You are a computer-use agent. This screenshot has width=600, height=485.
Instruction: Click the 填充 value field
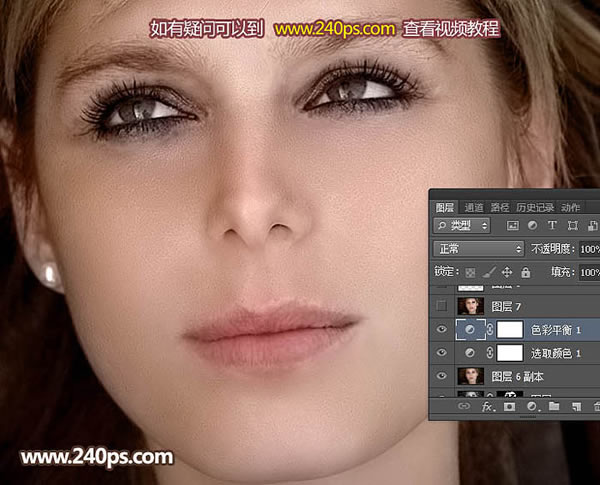(590, 273)
